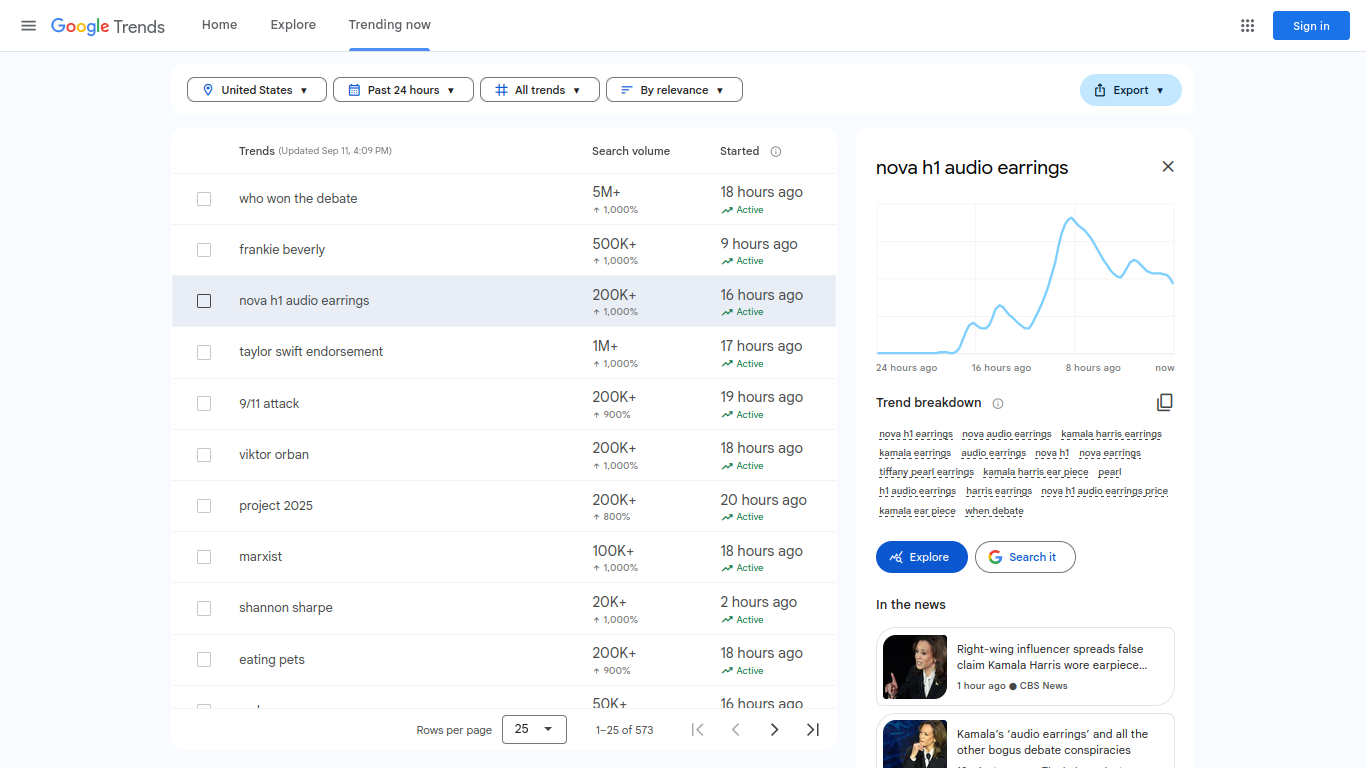Tick the 'marxist' row checkbox

tap(204, 557)
